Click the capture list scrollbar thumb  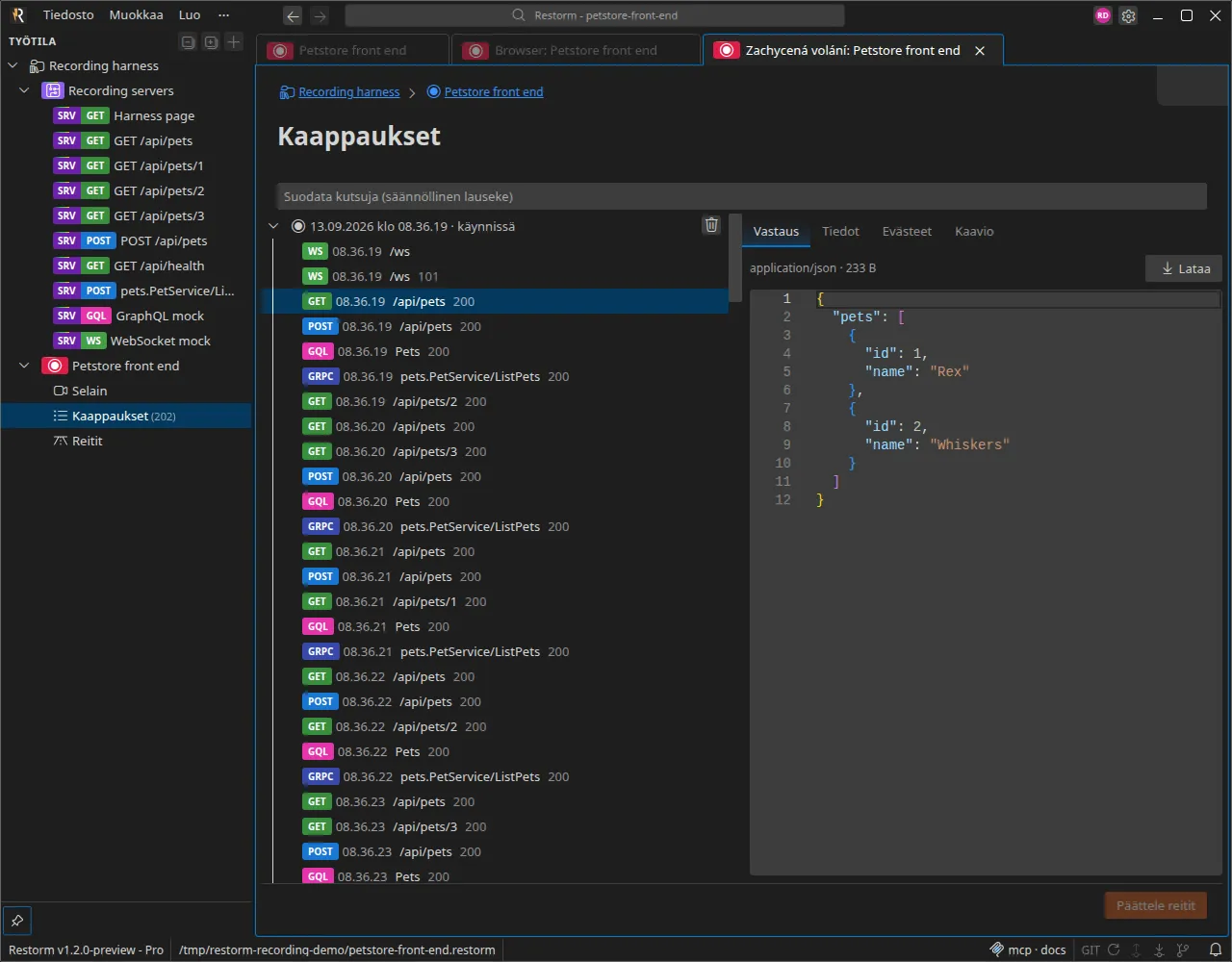(x=735, y=258)
